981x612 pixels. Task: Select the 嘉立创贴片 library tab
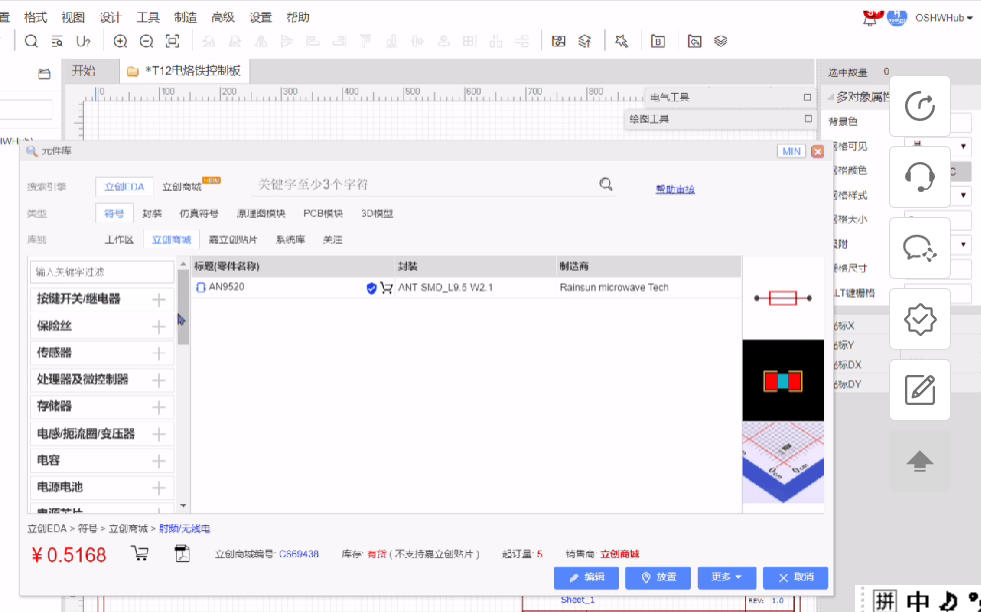click(233, 240)
